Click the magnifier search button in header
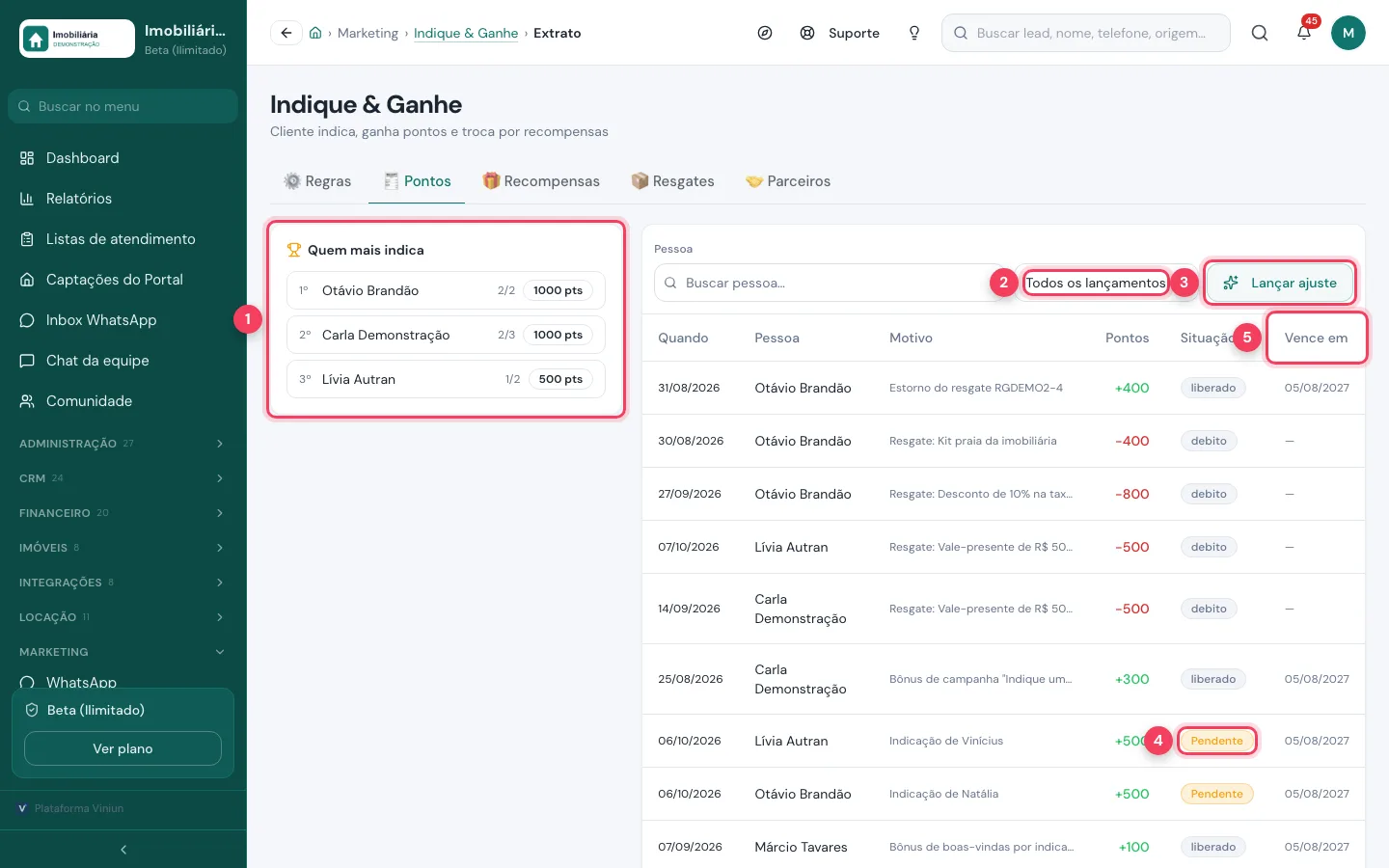 click(x=1260, y=33)
